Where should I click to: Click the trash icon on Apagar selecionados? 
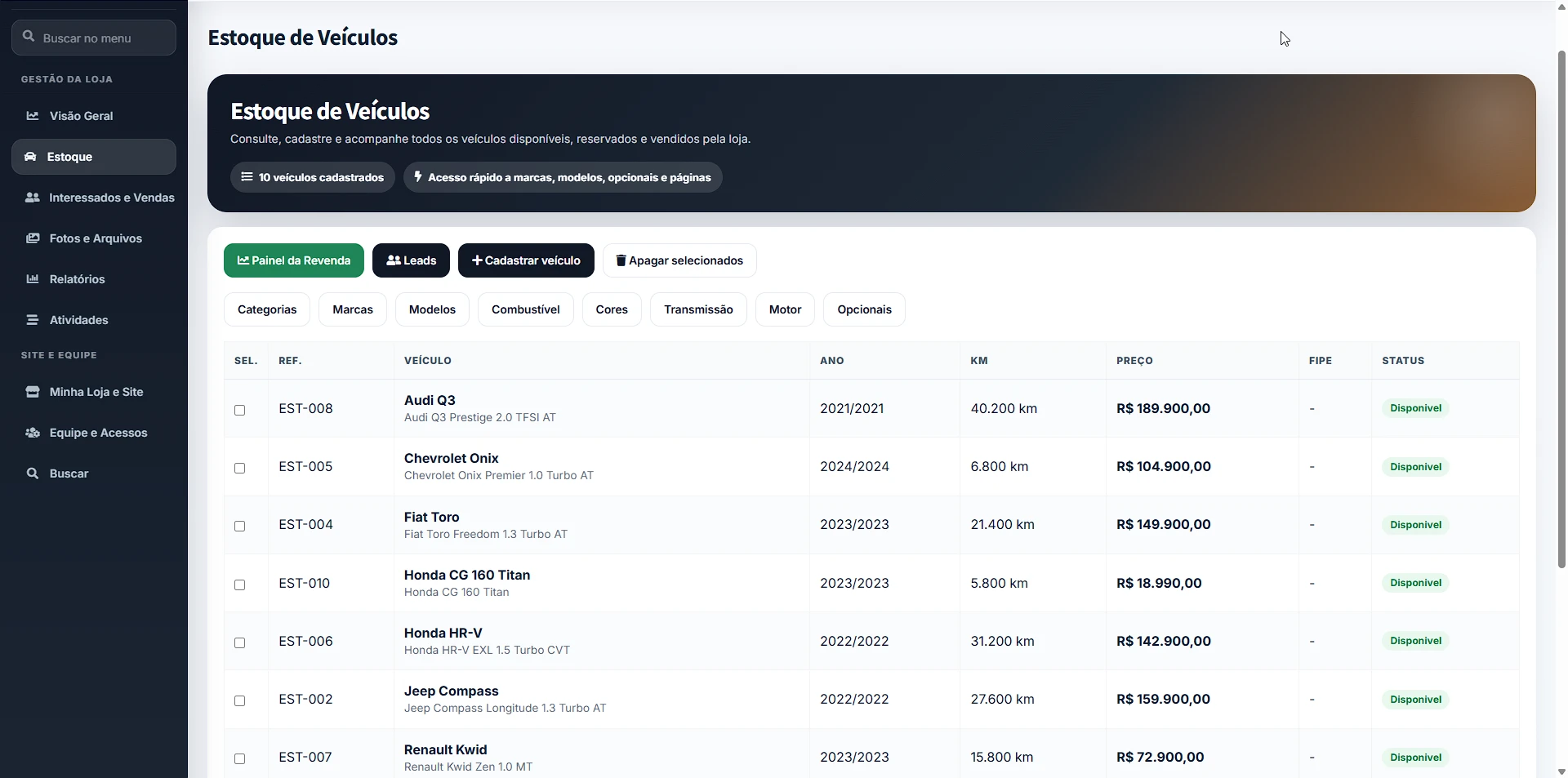[x=621, y=260]
